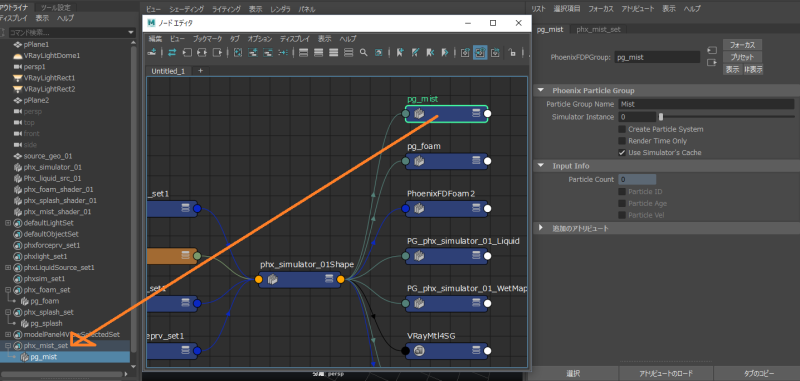Toggle pg_foam node attribute display mode icon
800x381 pixels.
coord(477,161)
